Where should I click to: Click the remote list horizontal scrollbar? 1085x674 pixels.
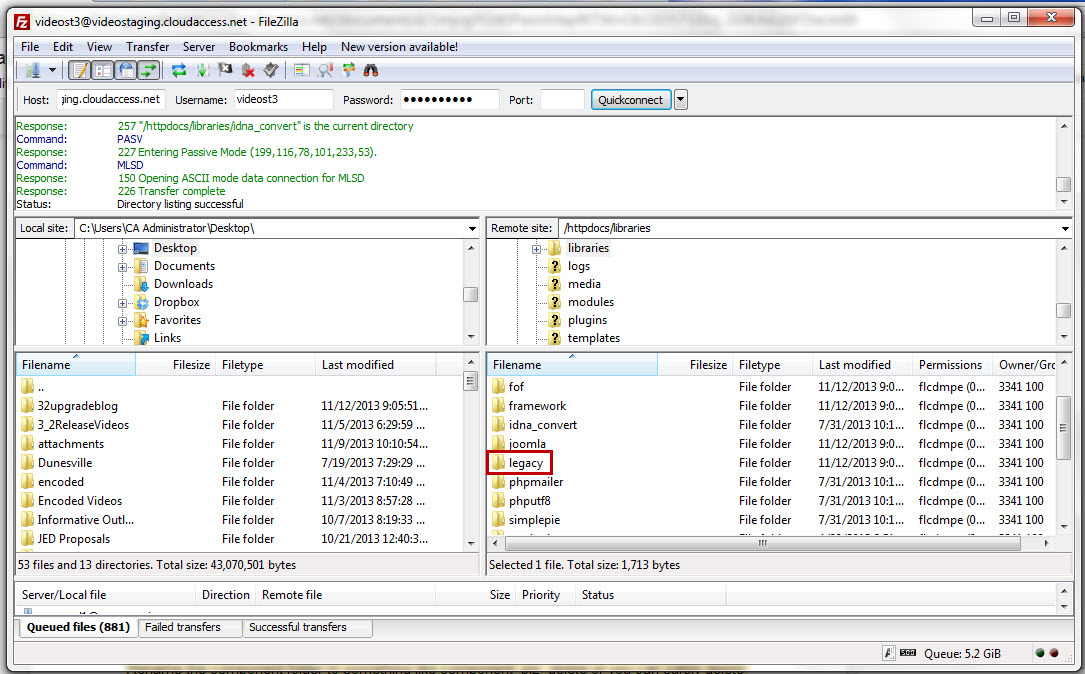[x=762, y=543]
